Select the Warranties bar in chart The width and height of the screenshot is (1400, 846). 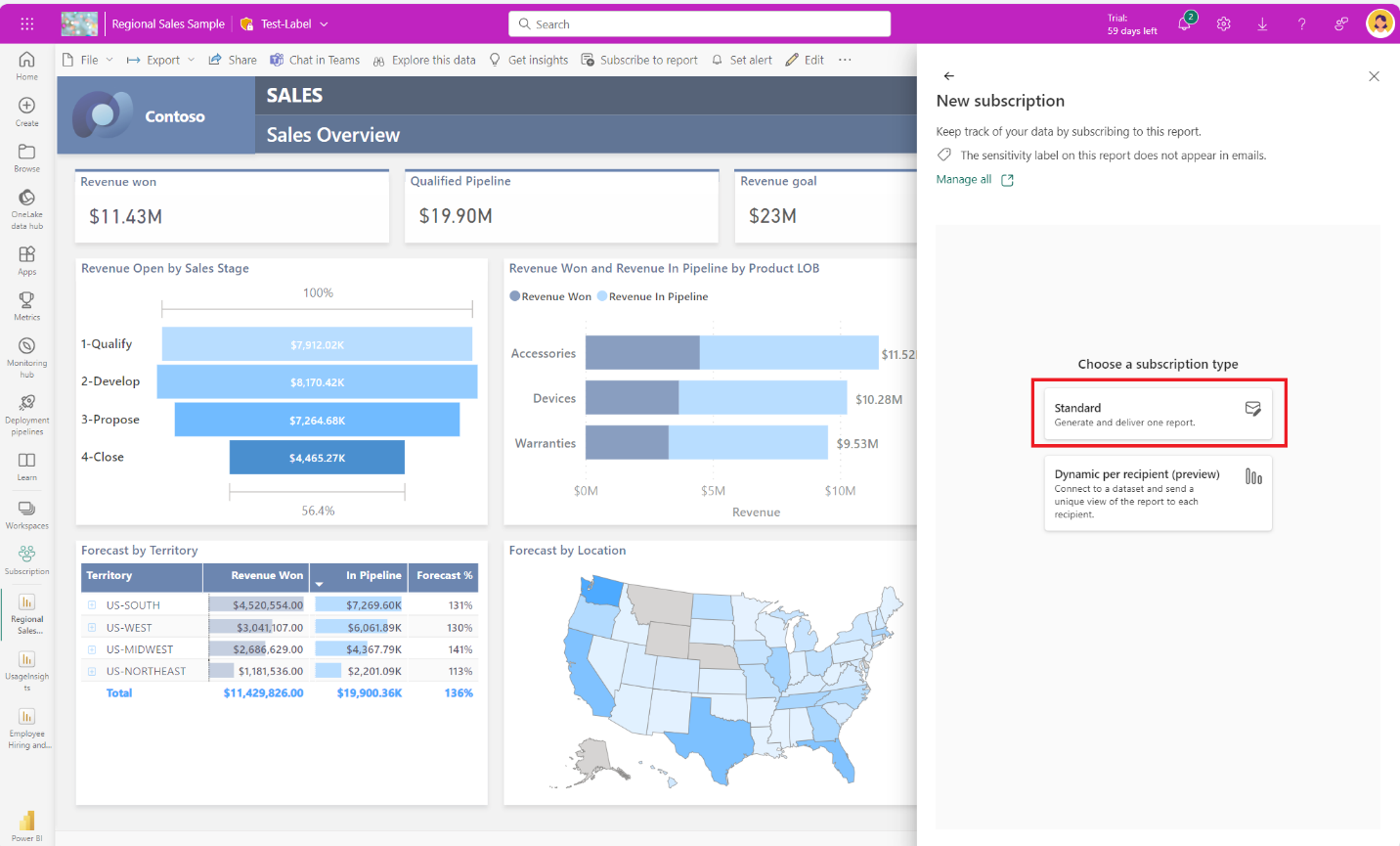click(706, 443)
